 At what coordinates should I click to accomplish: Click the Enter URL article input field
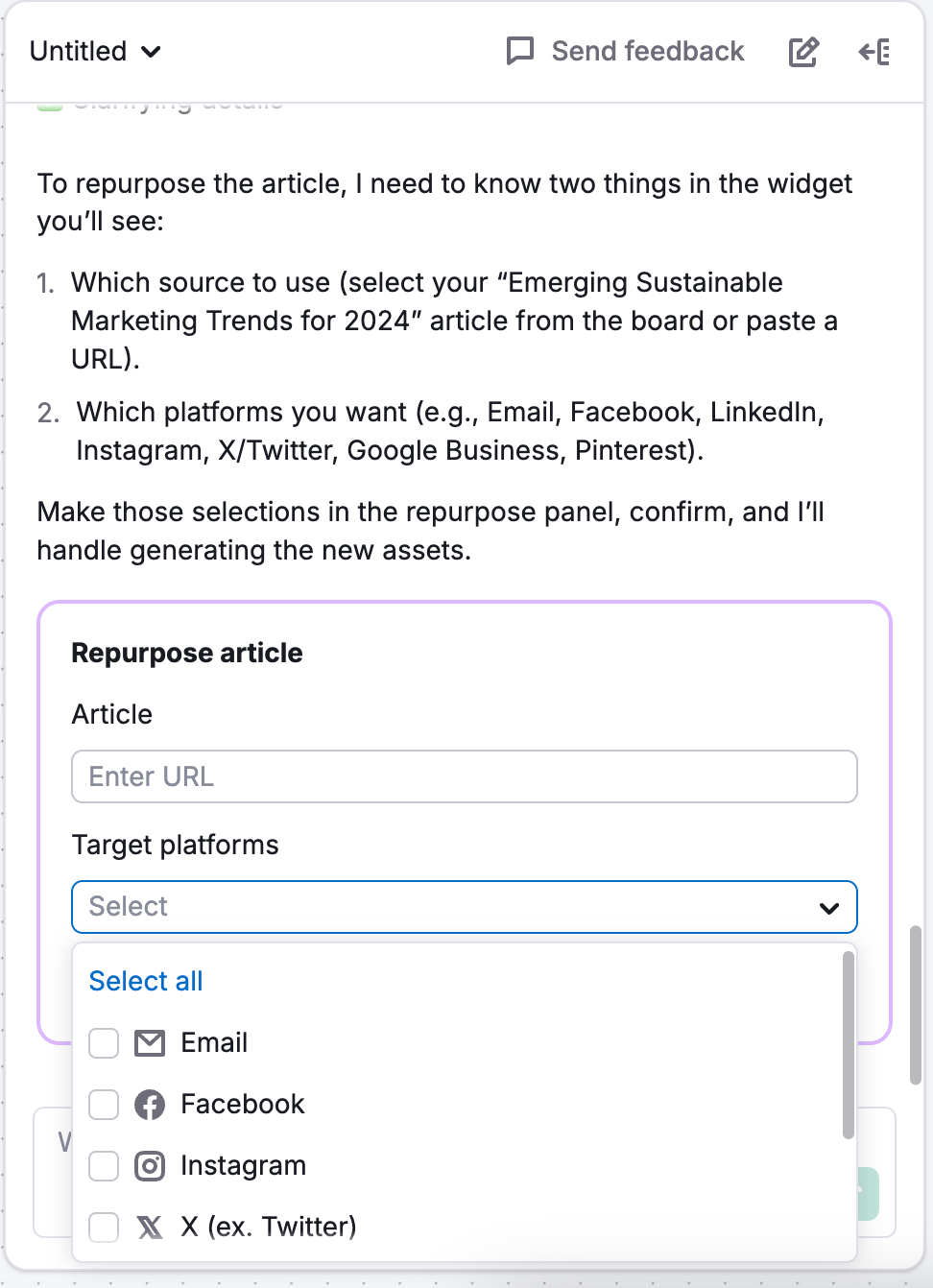point(465,776)
